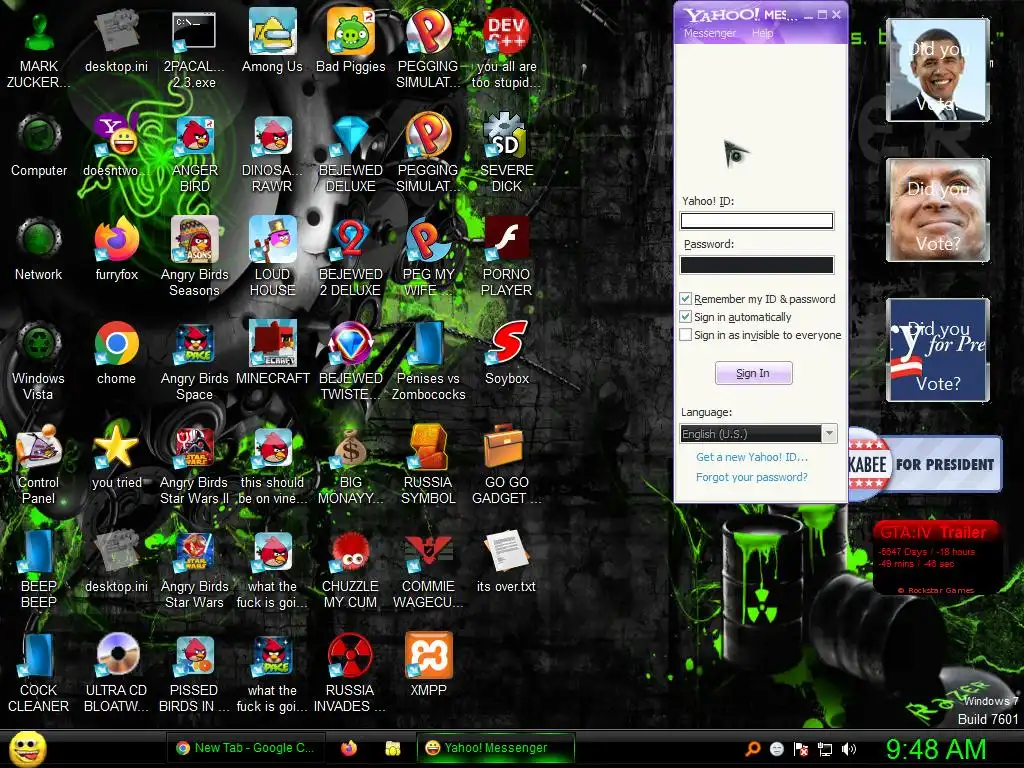Select the Yahoo! Messenger taskbar button
This screenshot has width=1024, height=768.
(x=496, y=748)
